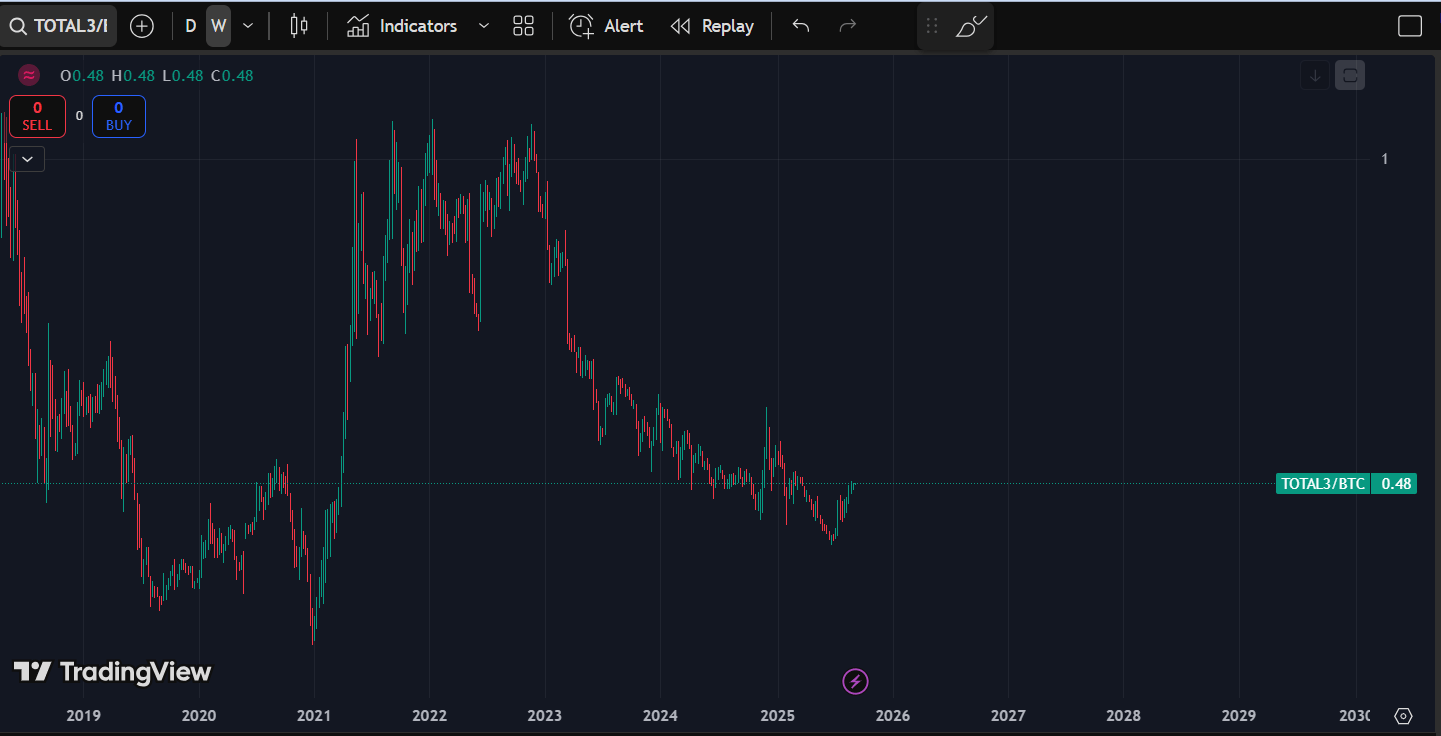Click the 2028 label on the time axis
Viewport: 1441px width, 736px height.
[1123, 716]
